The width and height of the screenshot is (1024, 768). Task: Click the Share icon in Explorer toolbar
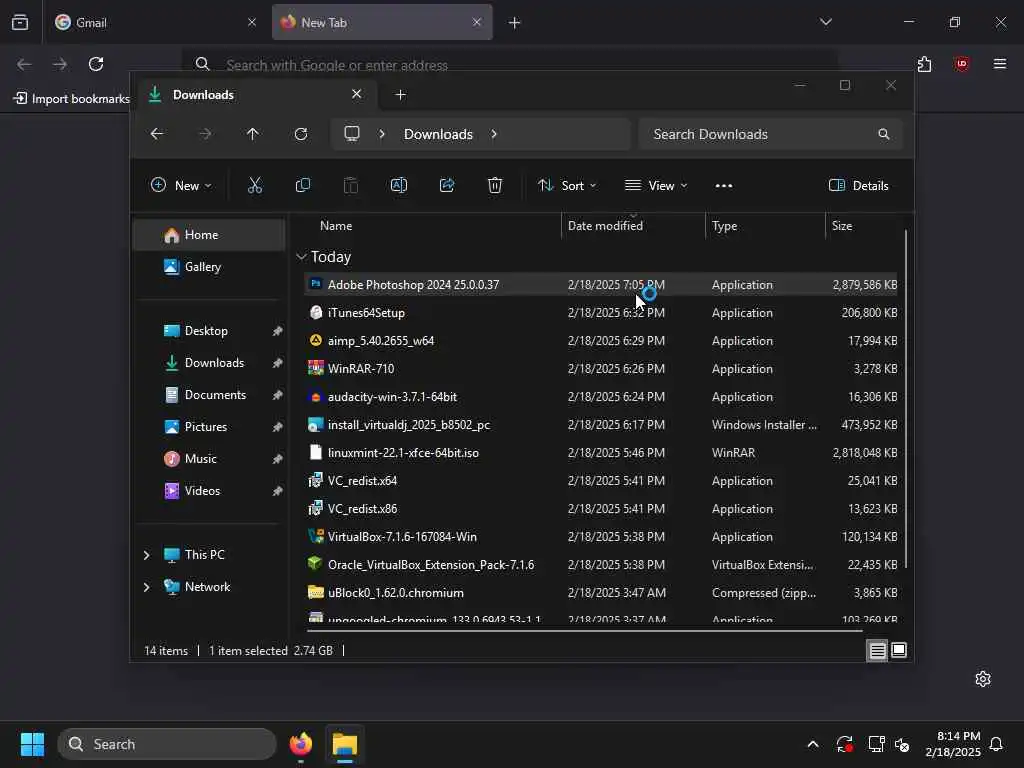(447, 185)
